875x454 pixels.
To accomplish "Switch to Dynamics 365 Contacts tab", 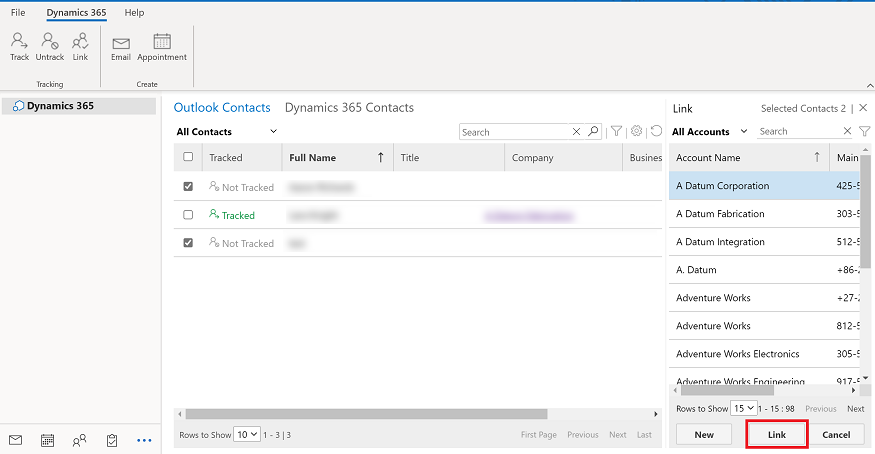I will click(349, 108).
